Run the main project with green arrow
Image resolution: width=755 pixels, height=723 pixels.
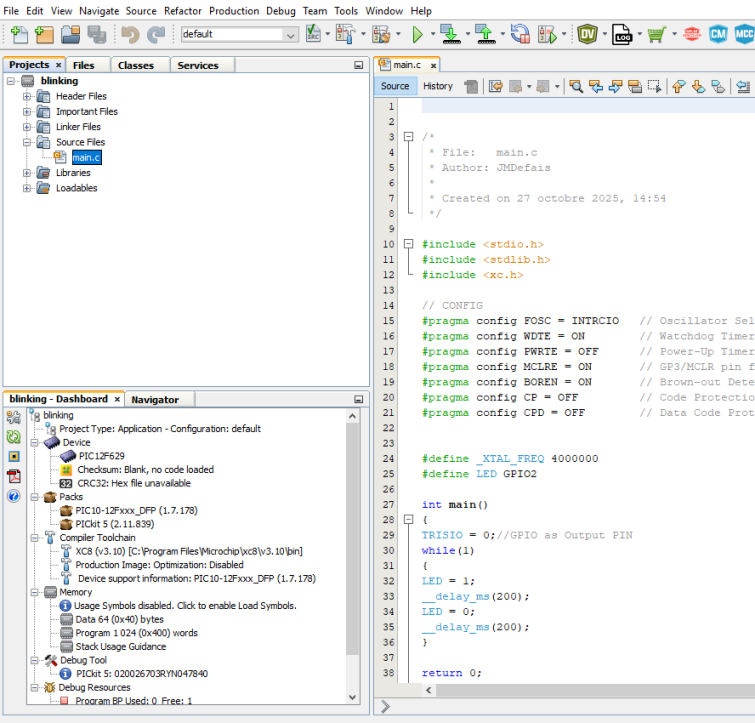coord(418,34)
